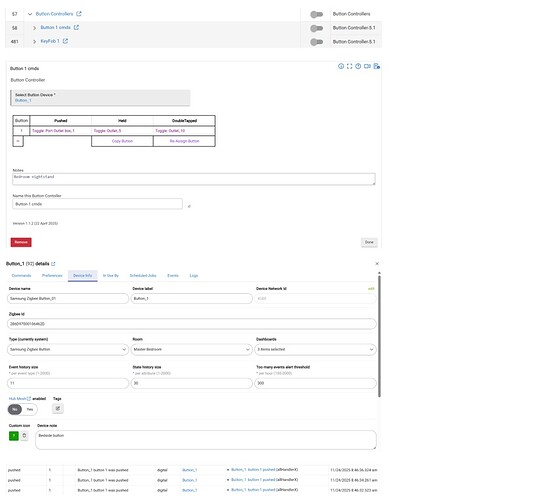
Task: Click the video camera icon in app header
Action: [x=367, y=66]
